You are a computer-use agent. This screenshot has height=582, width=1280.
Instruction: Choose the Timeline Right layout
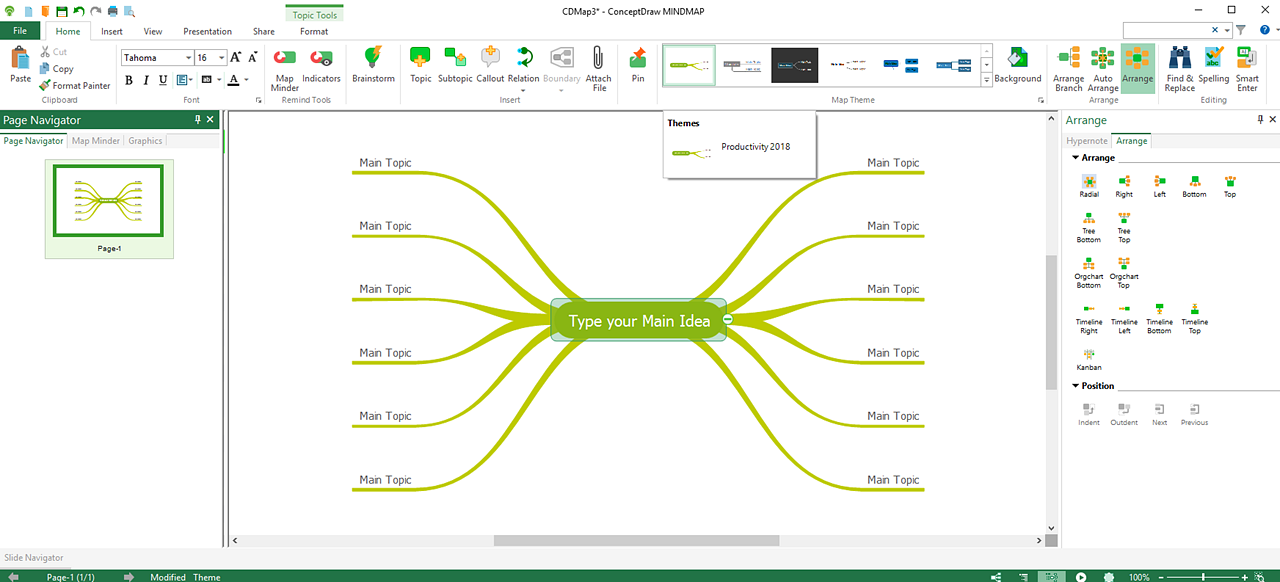1088,315
